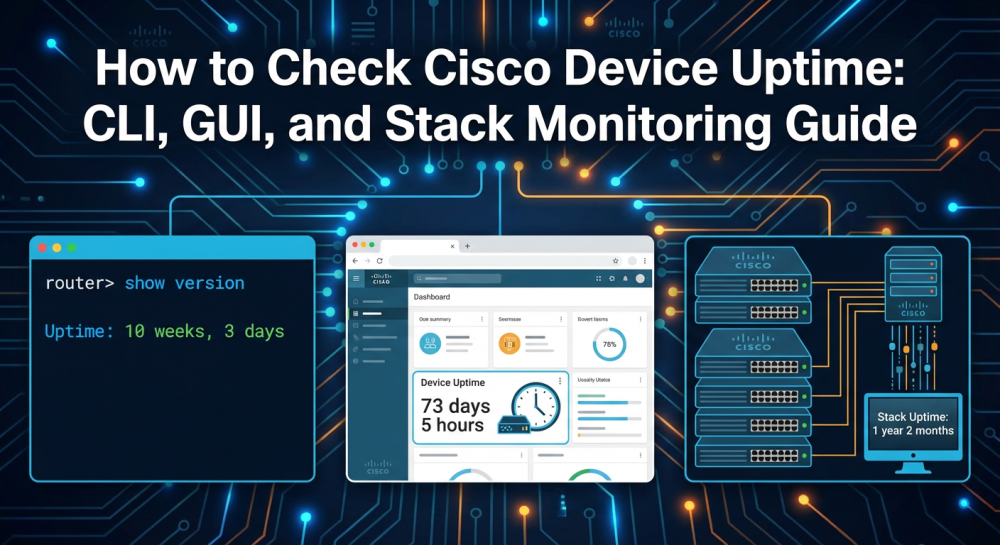Screen dimensions: 1000x545
Task: Open options menu on the 76% card
Action: click(640, 319)
